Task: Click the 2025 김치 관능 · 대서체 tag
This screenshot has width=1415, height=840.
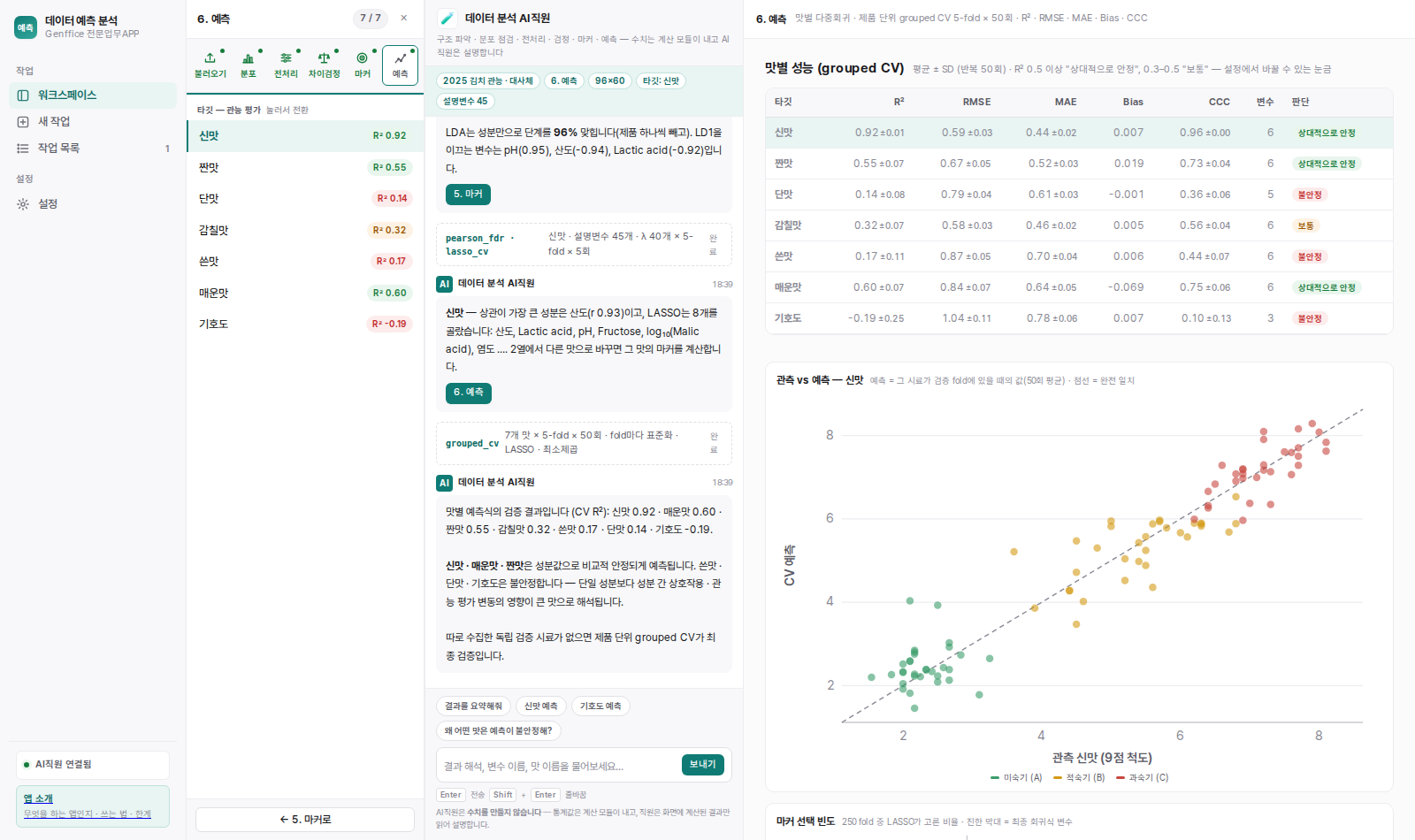Action: 488,80
